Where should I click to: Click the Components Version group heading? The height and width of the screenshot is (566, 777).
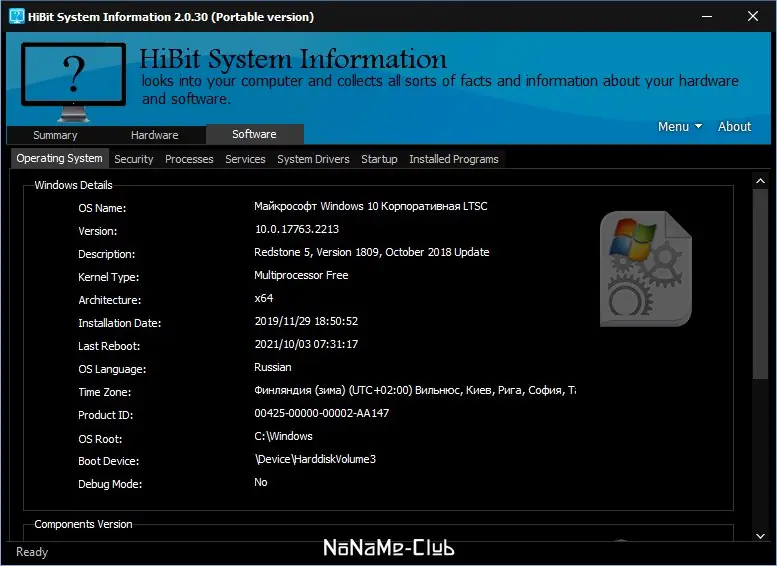[83, 524]
